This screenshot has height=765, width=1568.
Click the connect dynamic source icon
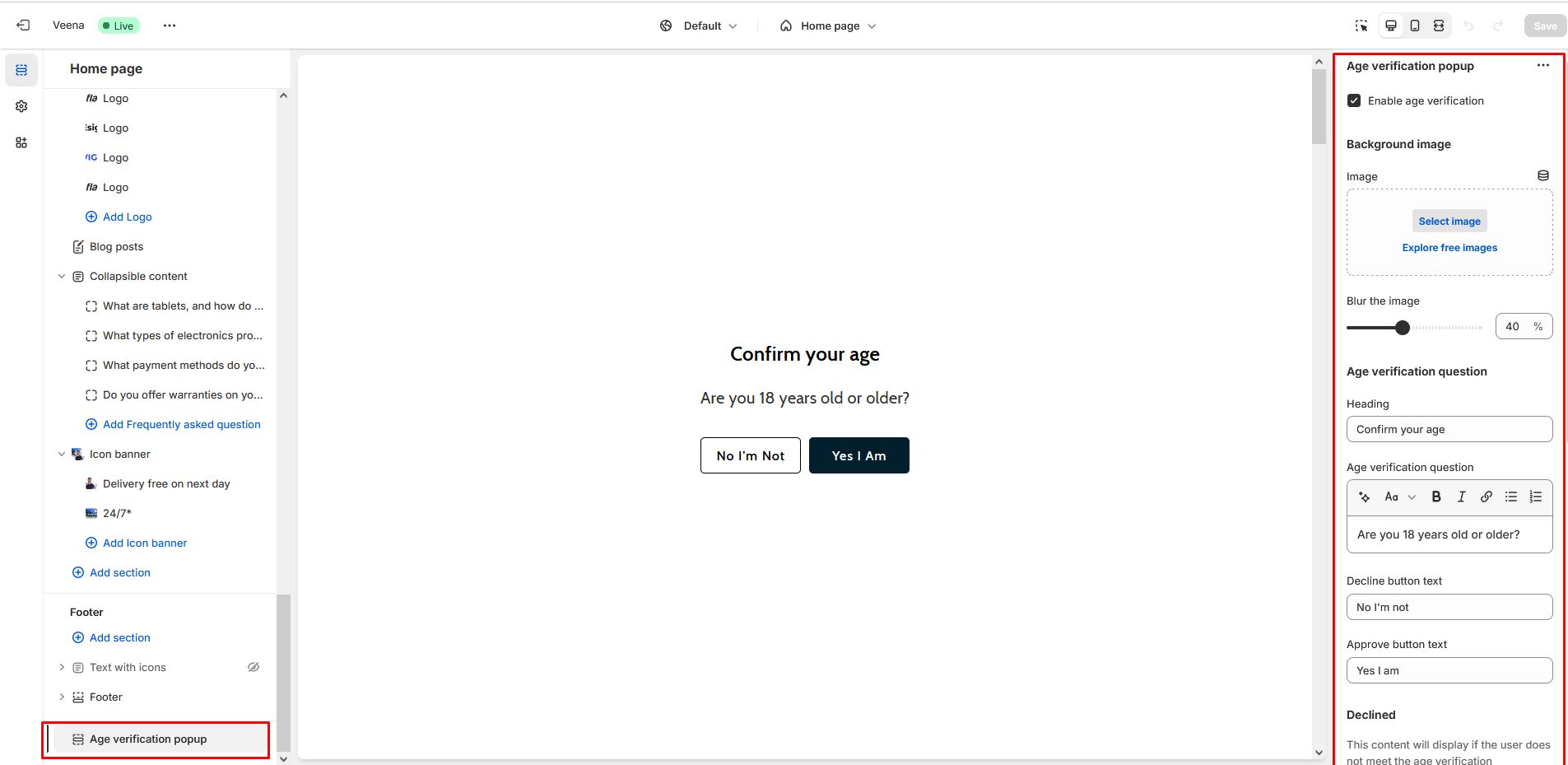pyautogui.click(x=1543, y=175)
